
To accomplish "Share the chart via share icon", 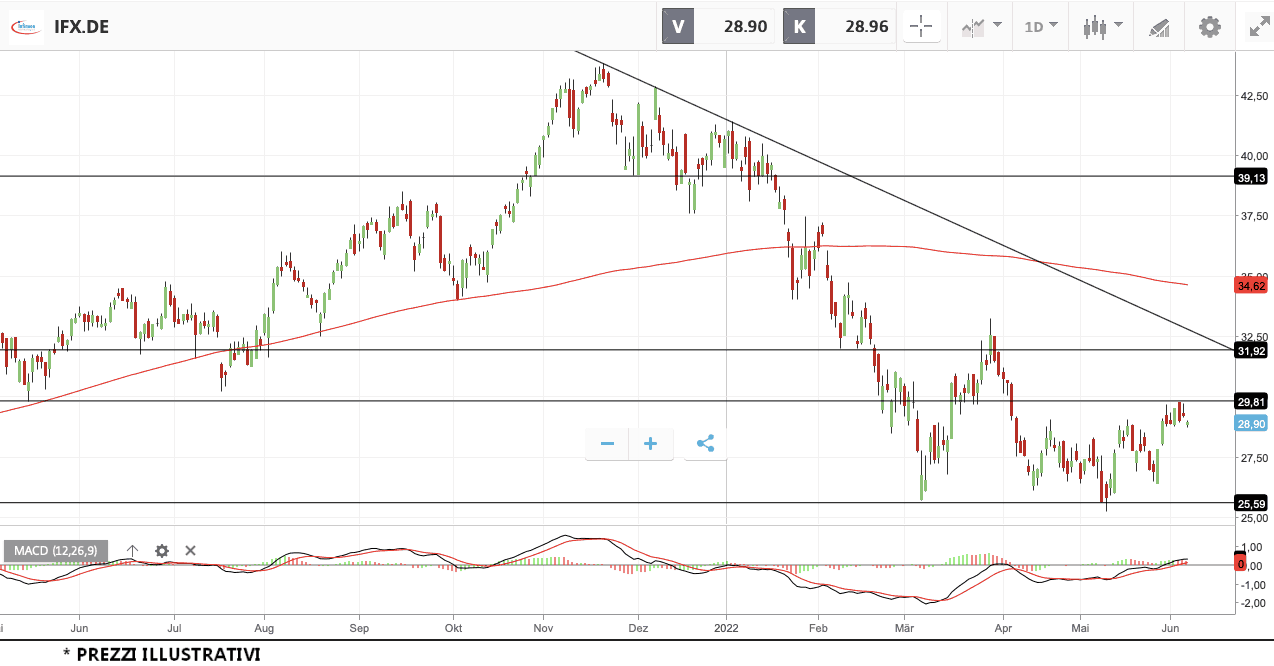I will pos(706,443).
